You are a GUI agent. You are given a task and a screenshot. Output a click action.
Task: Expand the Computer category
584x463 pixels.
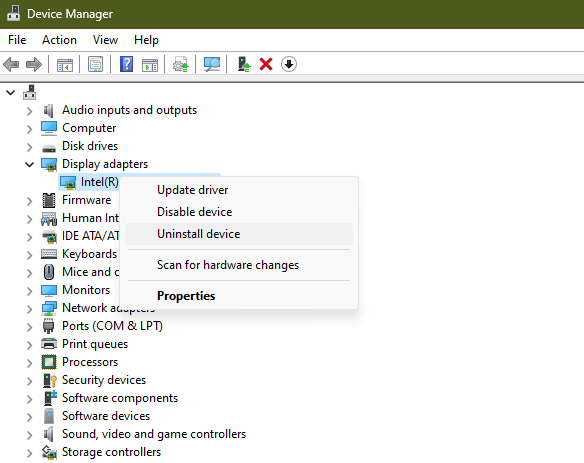click(x=29, y=129)
